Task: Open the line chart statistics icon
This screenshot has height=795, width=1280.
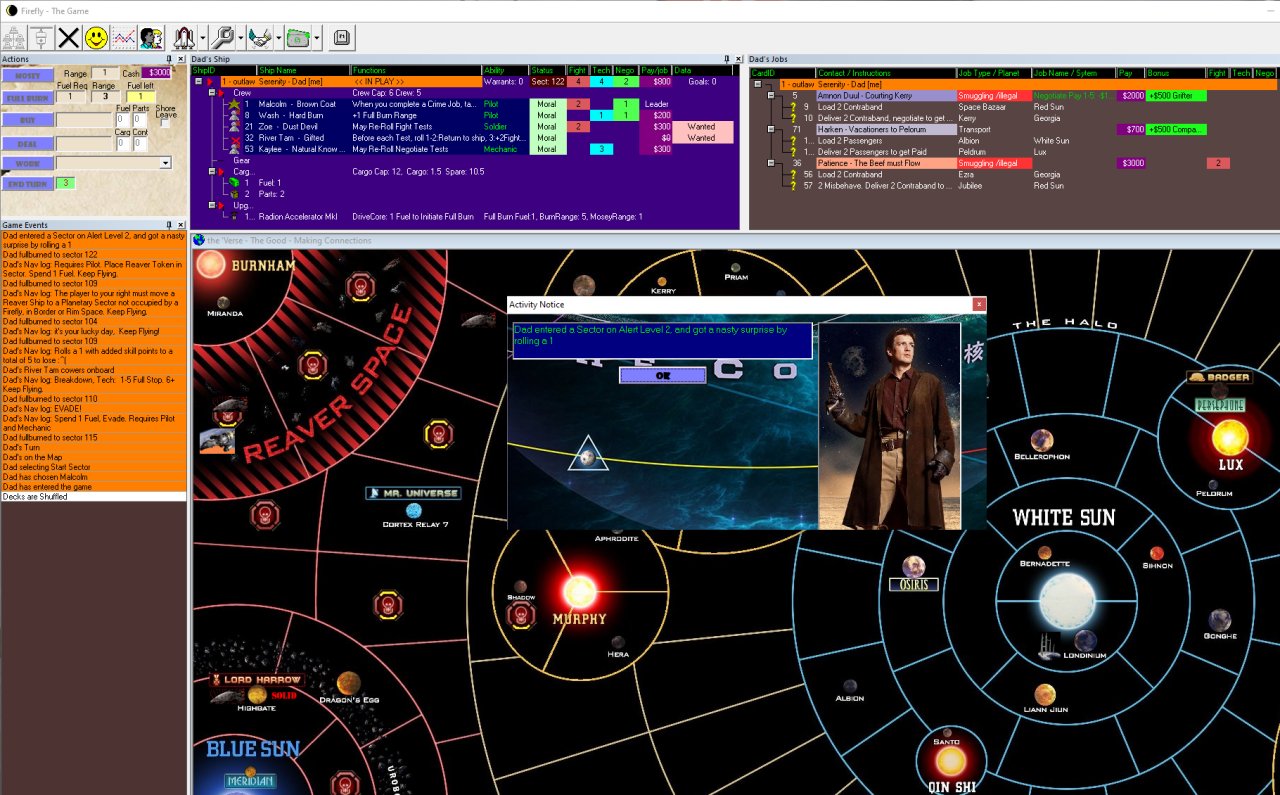Action: click(x=124, y=38)
